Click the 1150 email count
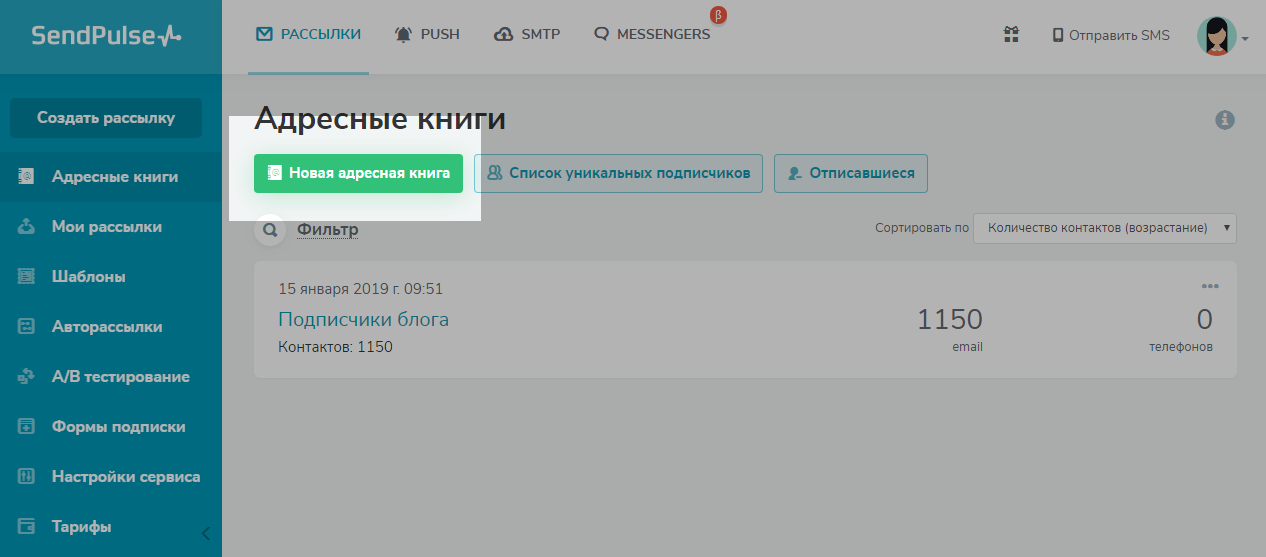This screenshot has width=1266, height=557. 950,320
